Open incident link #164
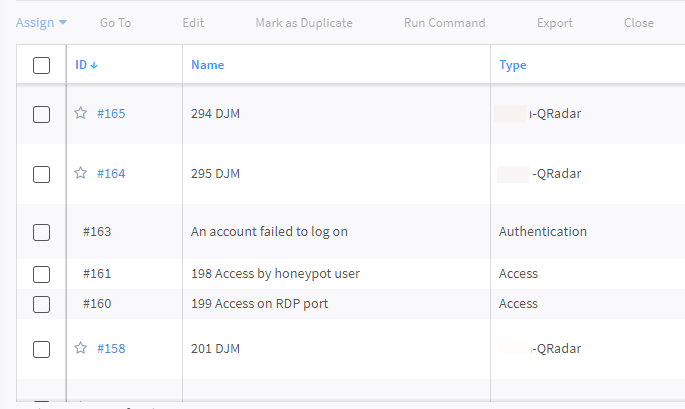This screenshot has width=685, height=409. coord(111,173)
